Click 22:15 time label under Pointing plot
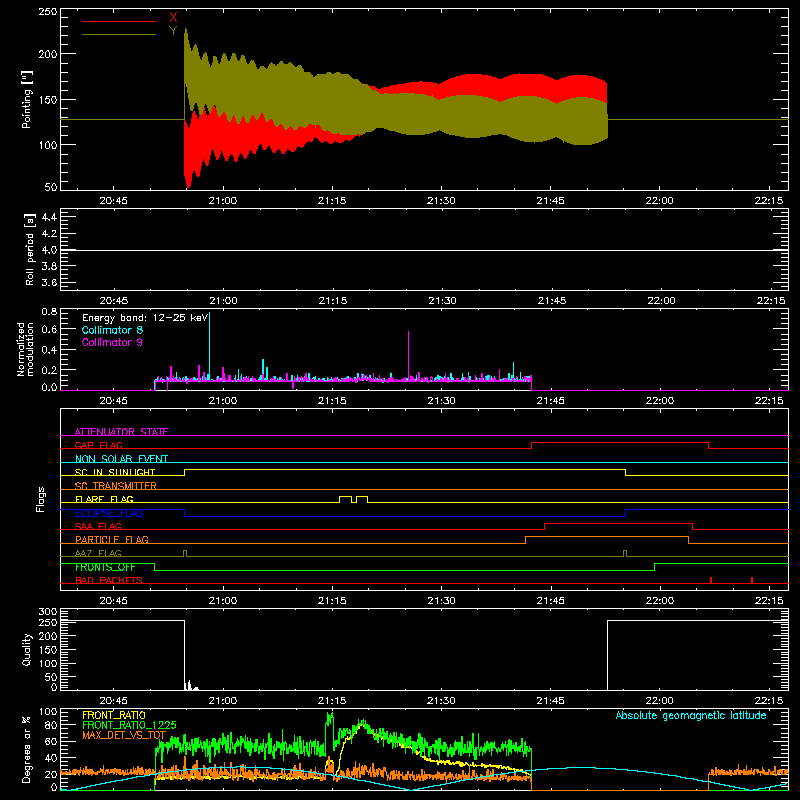Screen dimensions: 800x800 769,201
